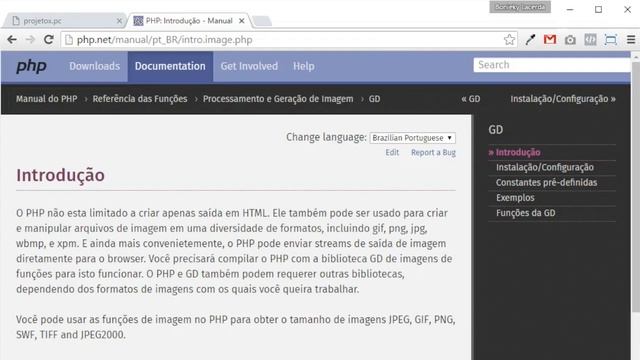Go back using browser back arrow
Image resolution: width=640 pixels, height=360 pixels.
pyautogui.click(x=12, y=40)
